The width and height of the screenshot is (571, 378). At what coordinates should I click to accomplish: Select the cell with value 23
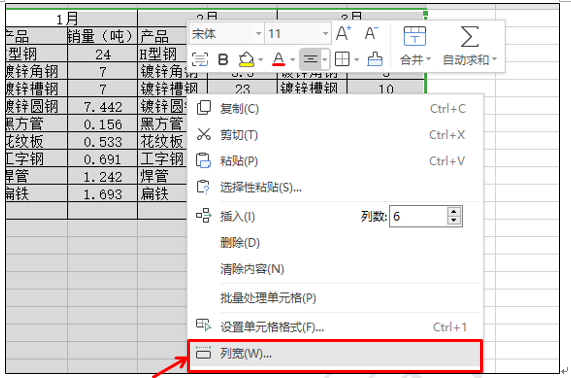pyautogui.click(x=242, y=88)
